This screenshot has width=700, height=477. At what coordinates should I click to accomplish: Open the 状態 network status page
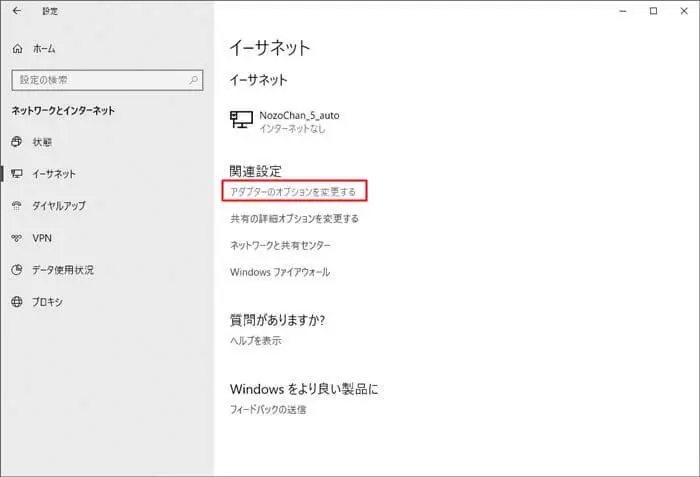pos(42,142)
